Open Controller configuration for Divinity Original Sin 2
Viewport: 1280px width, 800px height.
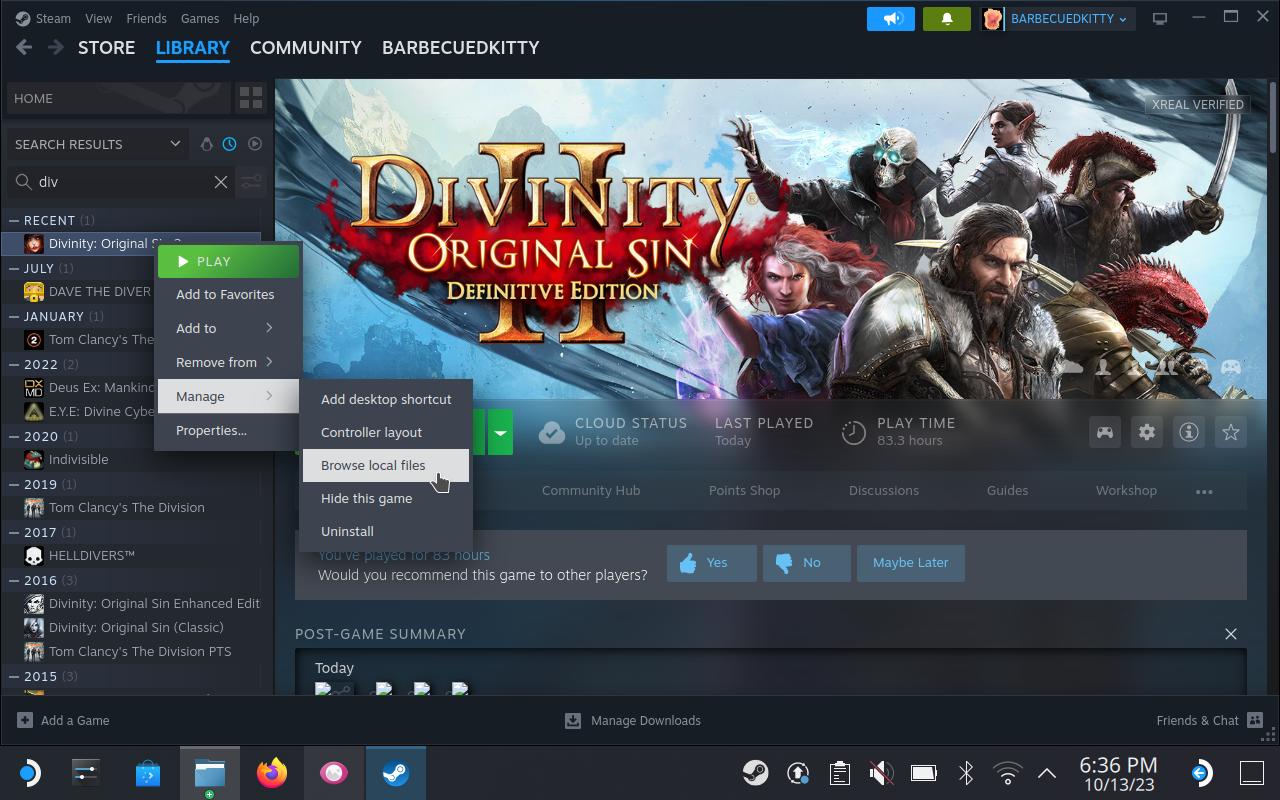(1104, 432)
